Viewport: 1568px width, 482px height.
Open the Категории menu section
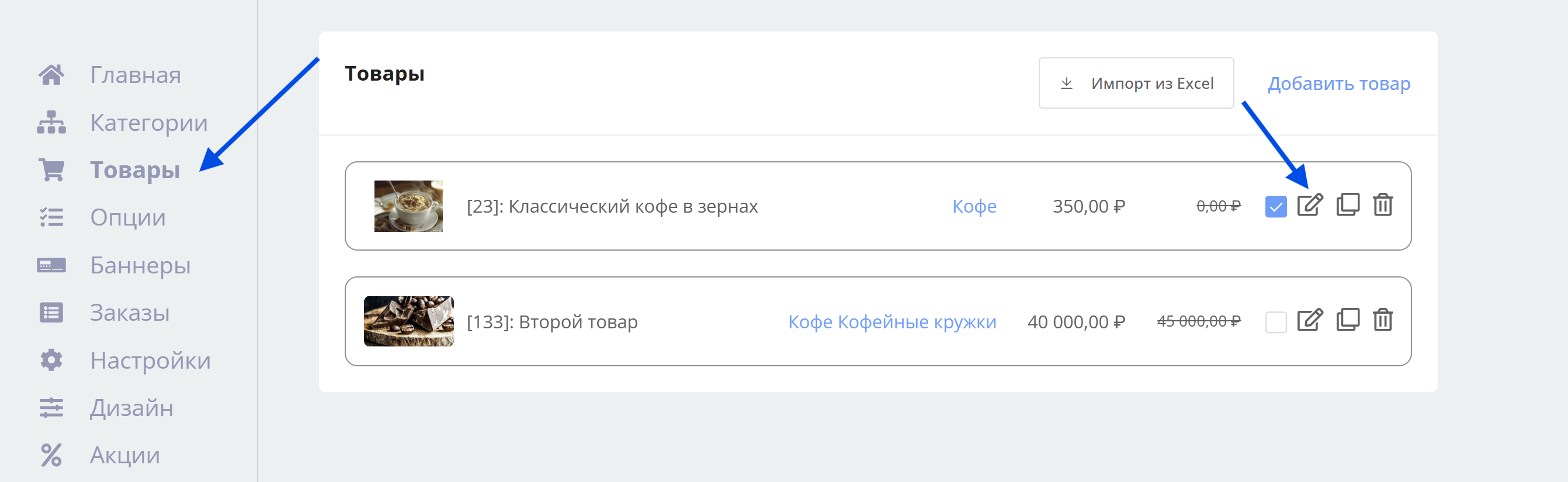click(x=148, y=123)
